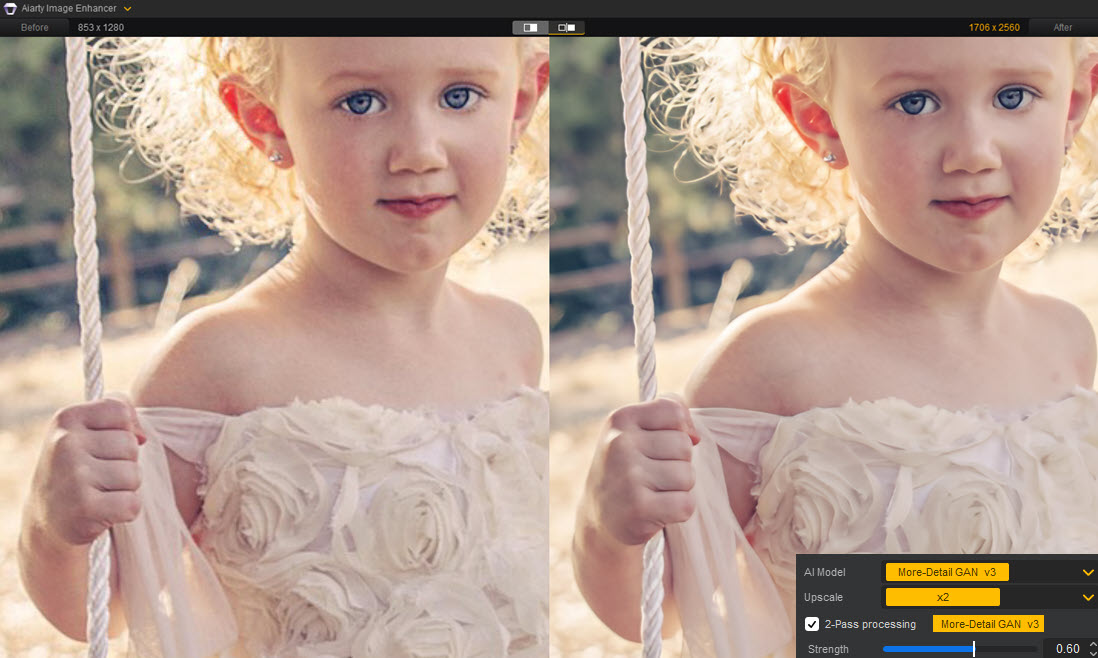The width and height of the screenshot is (1098, 658).
Task: Click the 2-Pass More-Detail GAN v3 model button
Action: [x=988, y=624]
